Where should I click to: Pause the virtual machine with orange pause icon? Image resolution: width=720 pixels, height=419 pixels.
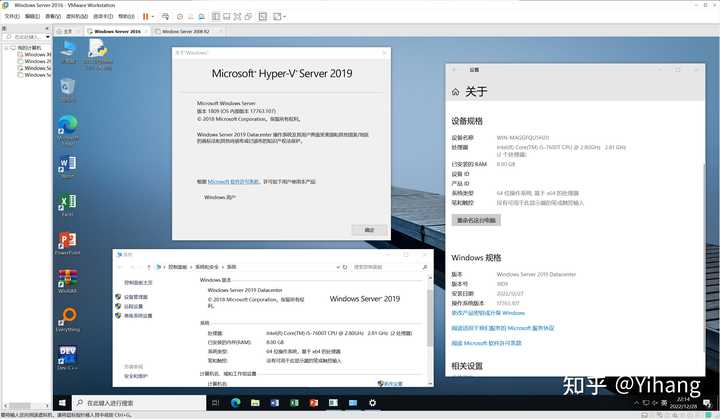click(146, 17)
